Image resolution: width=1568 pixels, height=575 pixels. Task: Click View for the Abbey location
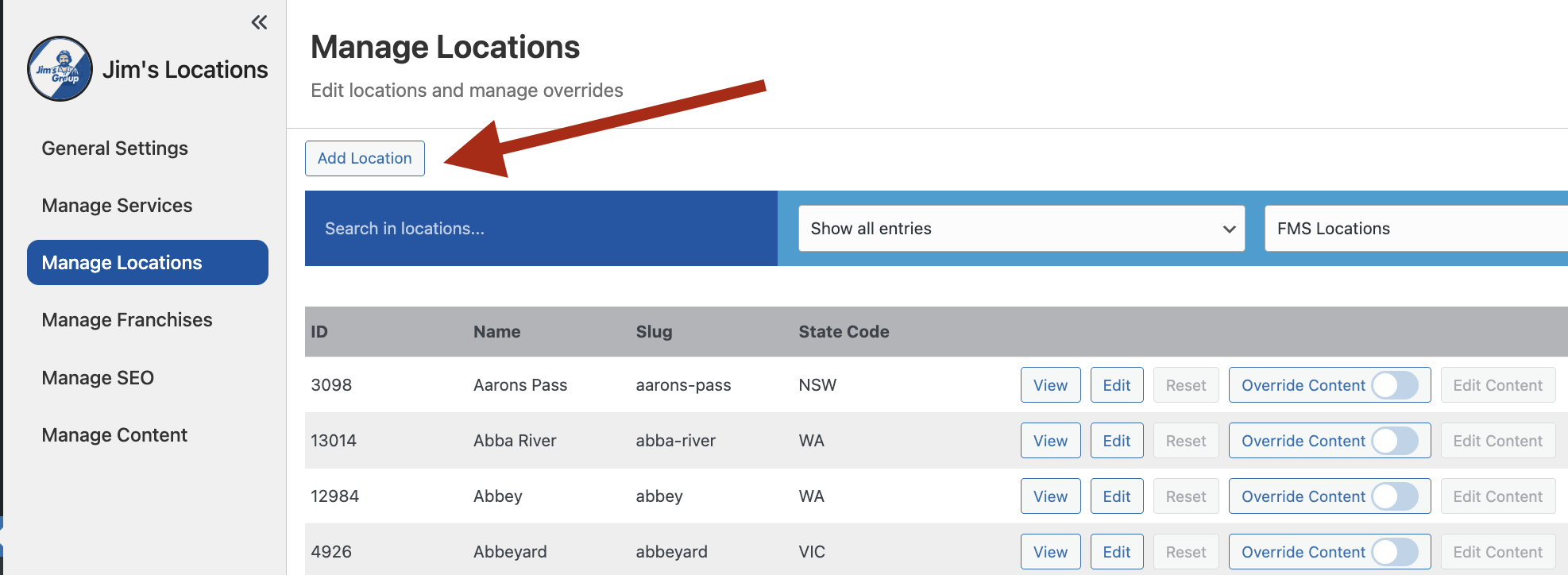1050,496
